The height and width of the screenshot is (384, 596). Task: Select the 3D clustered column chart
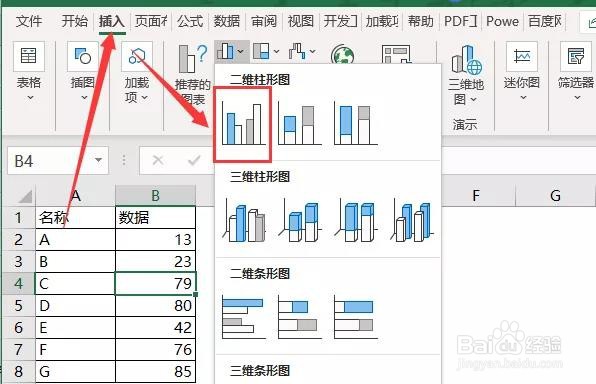(244, 221)
